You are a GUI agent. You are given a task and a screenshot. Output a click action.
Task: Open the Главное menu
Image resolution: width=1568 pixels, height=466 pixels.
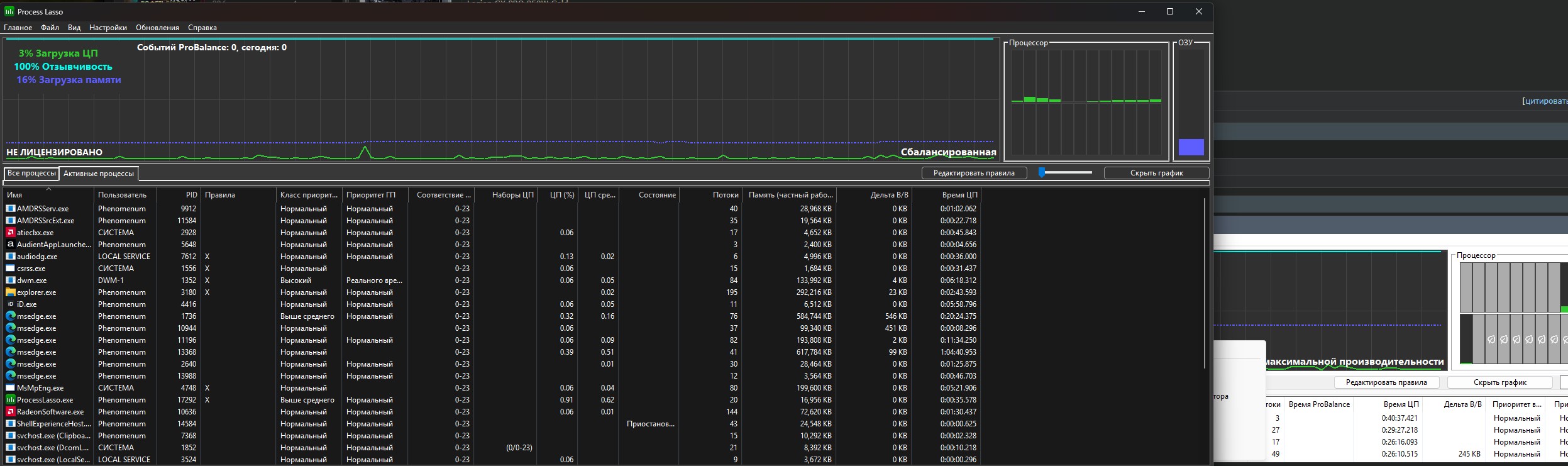tap(18, 28)
